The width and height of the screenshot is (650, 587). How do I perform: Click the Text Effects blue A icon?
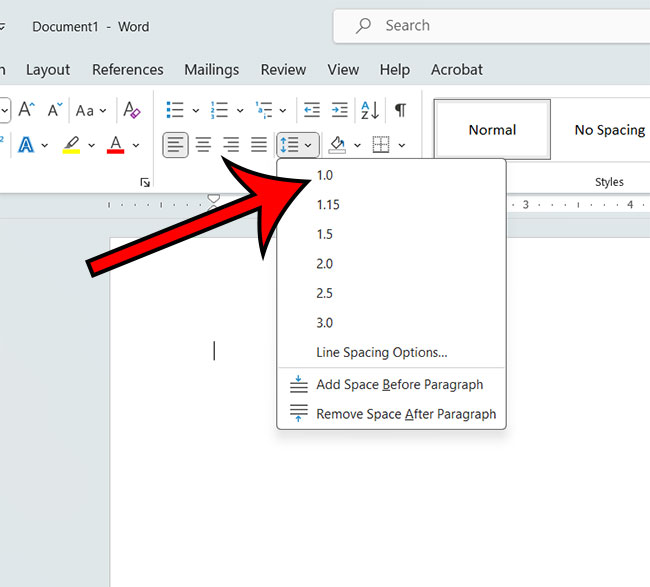click(x=26, y=145)
